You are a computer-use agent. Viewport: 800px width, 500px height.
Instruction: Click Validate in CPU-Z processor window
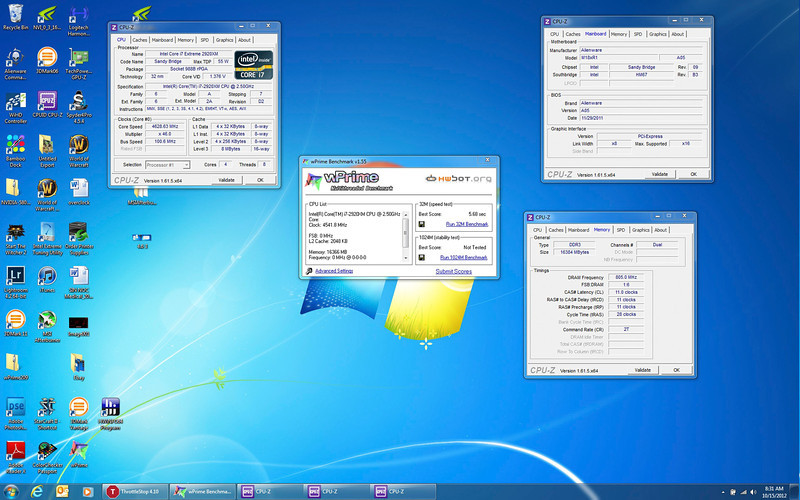[x=227, y=180]
